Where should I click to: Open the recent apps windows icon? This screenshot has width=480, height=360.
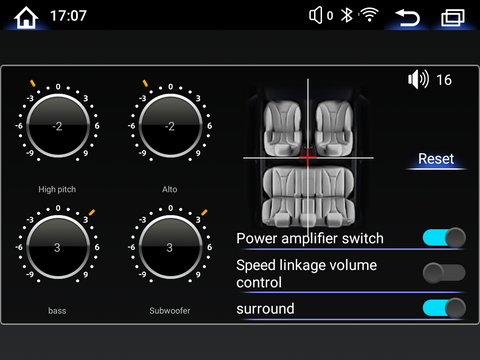coord(453,17)
